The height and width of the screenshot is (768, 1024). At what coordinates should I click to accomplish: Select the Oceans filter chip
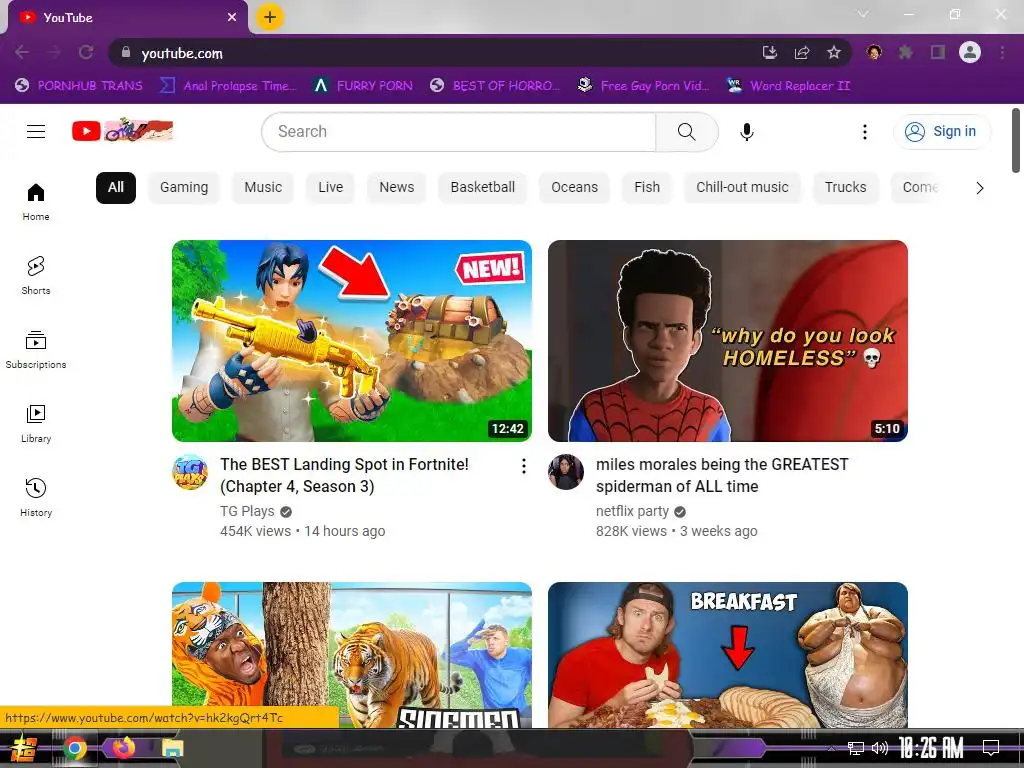pyautogui.click(x=574, y=187)
